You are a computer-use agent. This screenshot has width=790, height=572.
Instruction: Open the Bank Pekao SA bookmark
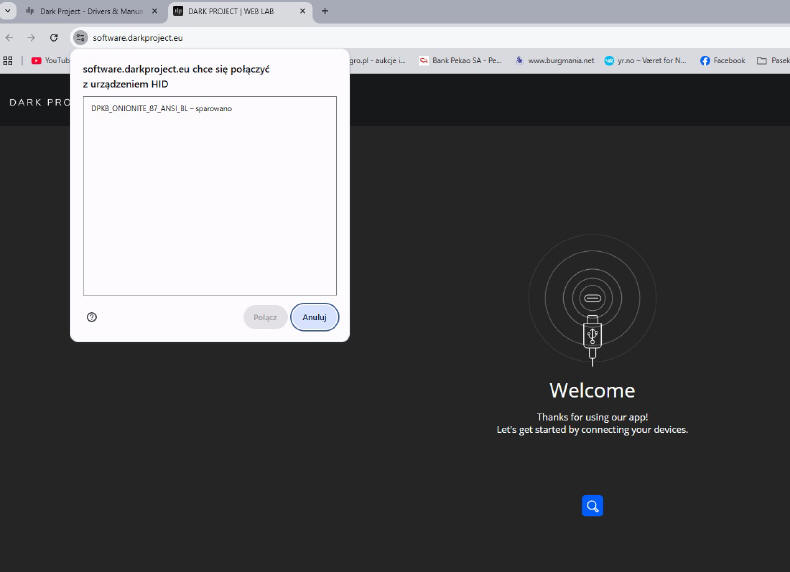[x=460, y=60]
